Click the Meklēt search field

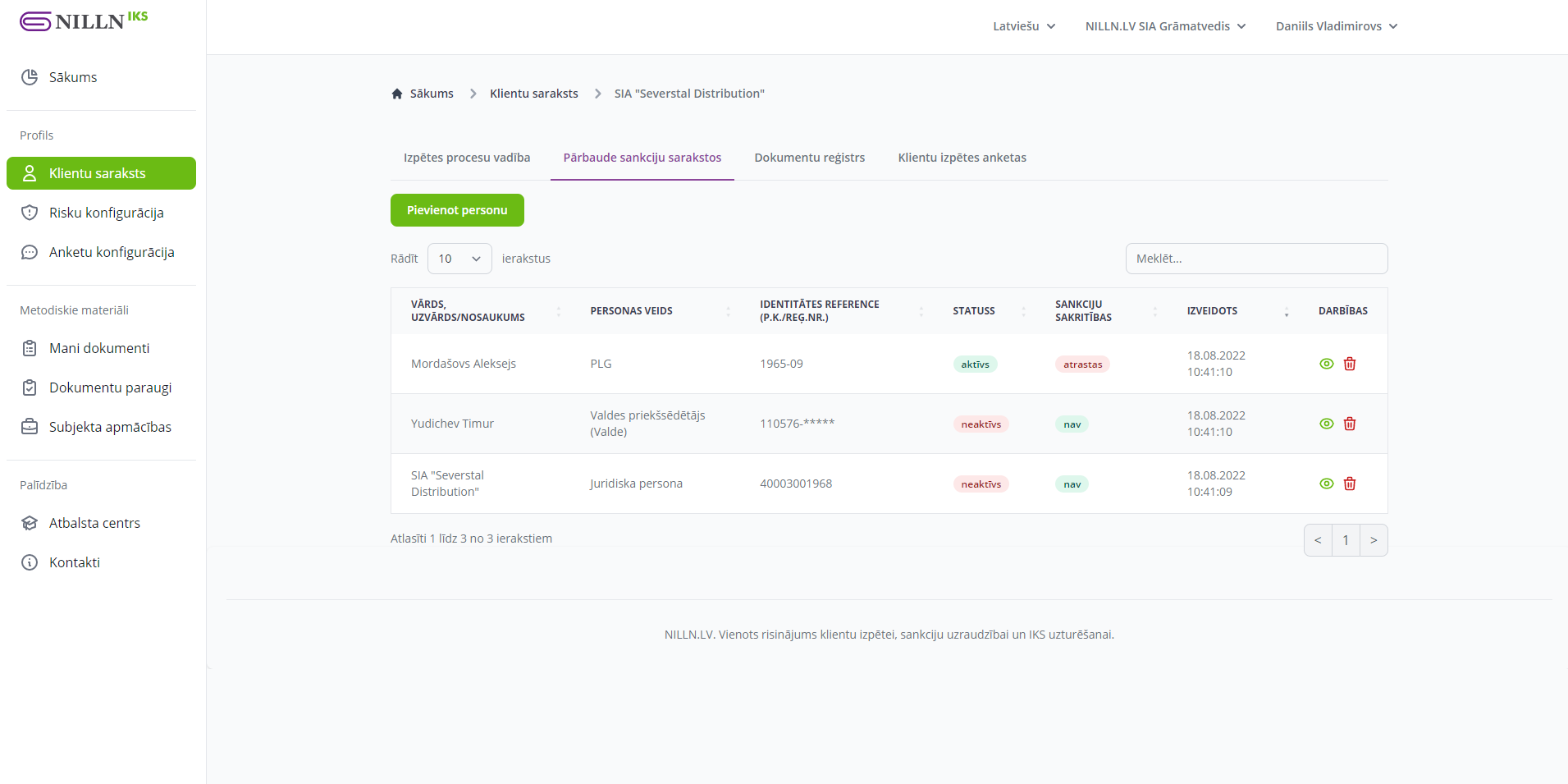[x=1256, y=259]
